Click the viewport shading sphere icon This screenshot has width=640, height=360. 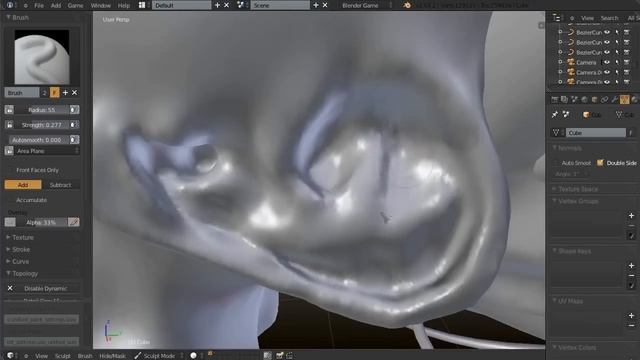(x=193, y=356)
